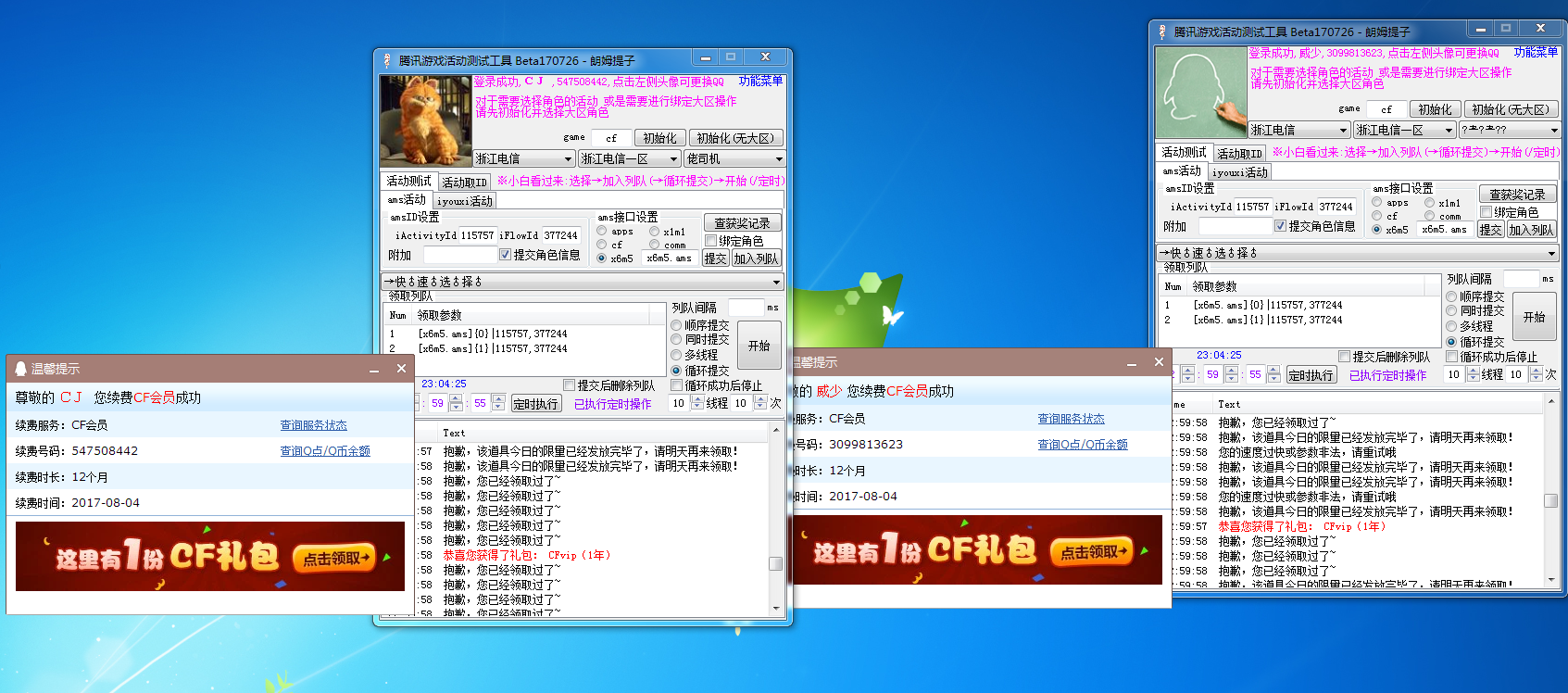Choose 顺序提交 radio in CJ window
The height and width of the screenshot is (693, 1568).
click(676, 325)
